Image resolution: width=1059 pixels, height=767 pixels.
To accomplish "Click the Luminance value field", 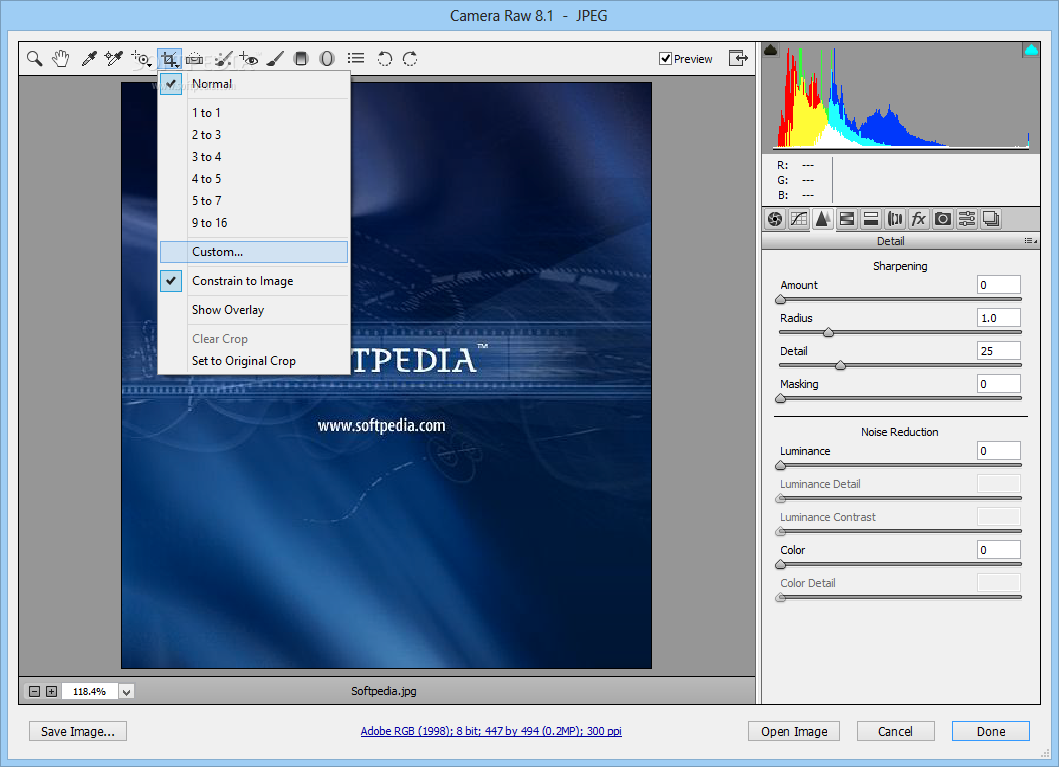I will pos(999,451).
